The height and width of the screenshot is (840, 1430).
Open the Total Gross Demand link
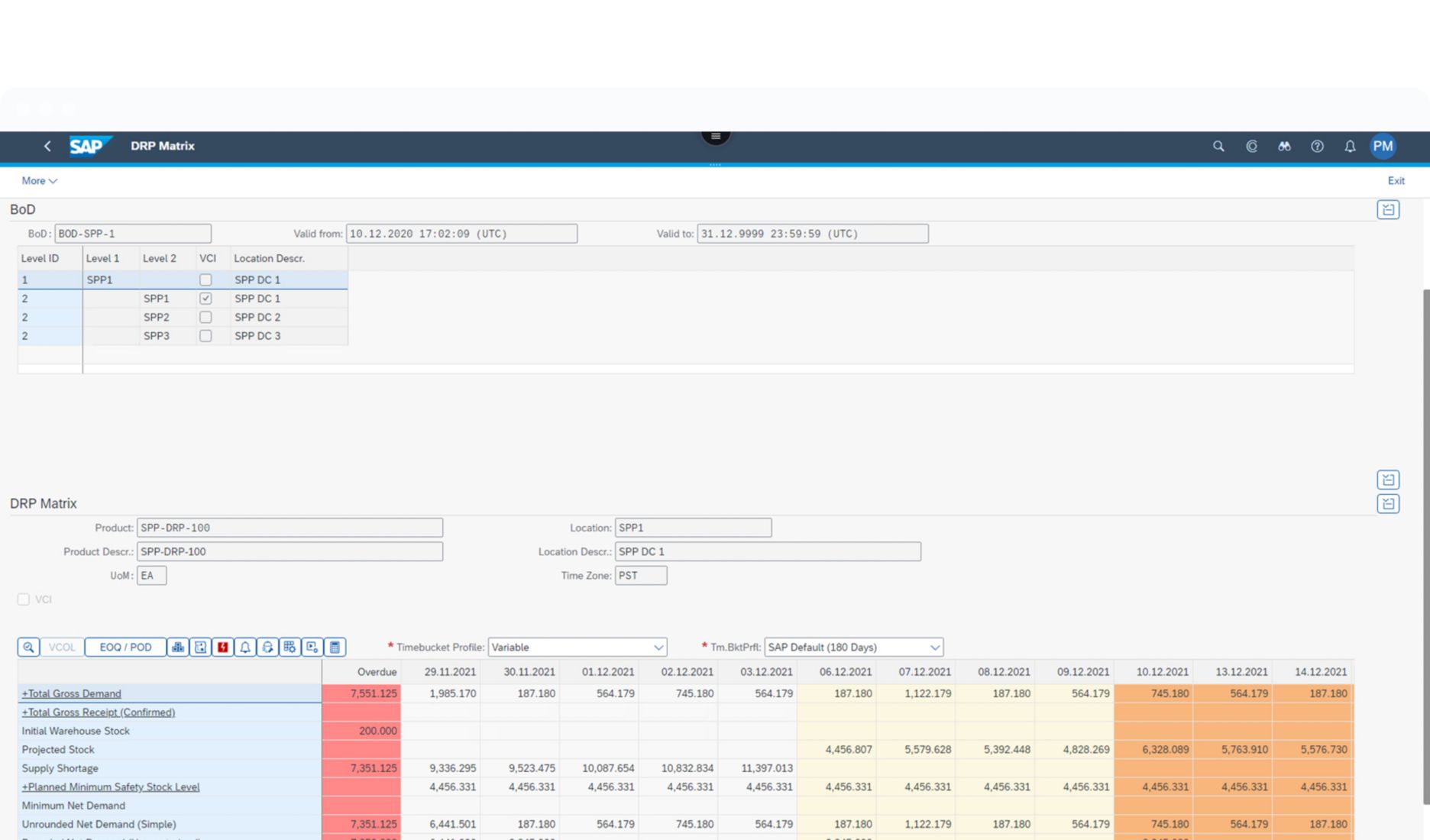[x=71, y=693]
